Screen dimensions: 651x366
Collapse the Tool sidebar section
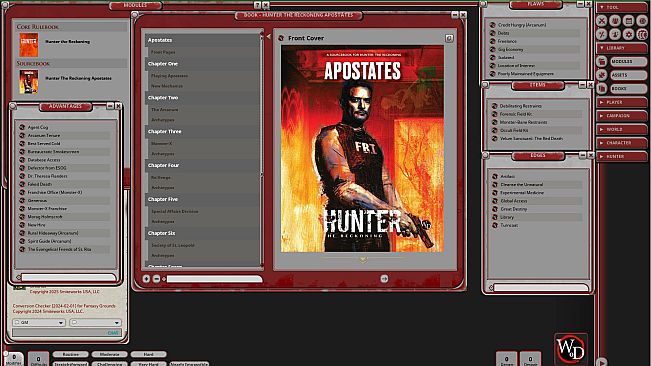621,7
